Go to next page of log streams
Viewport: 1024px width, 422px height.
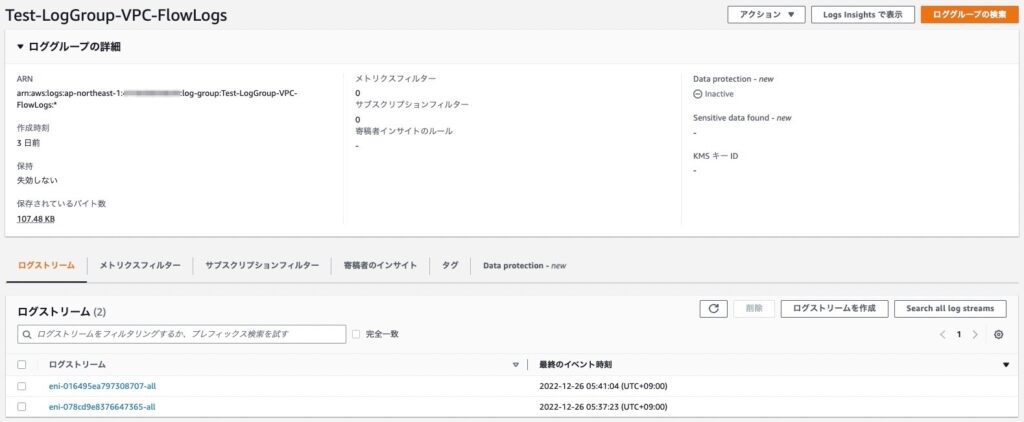click(975, 334)
